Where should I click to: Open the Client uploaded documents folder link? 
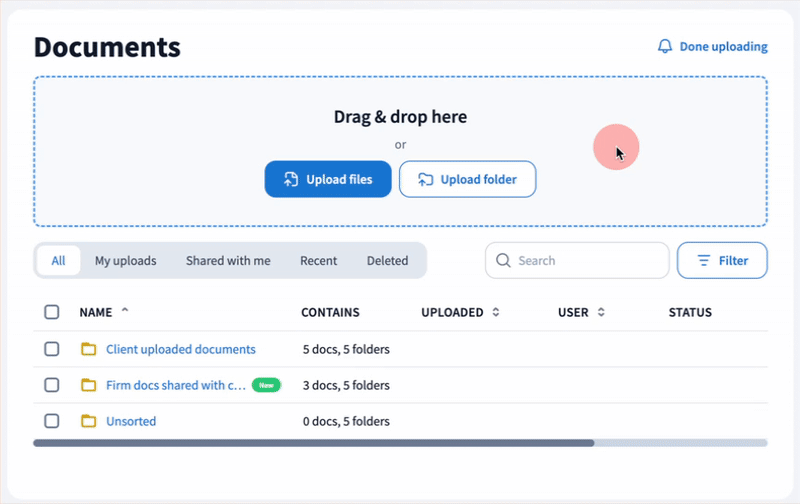(x=181, y=349)
